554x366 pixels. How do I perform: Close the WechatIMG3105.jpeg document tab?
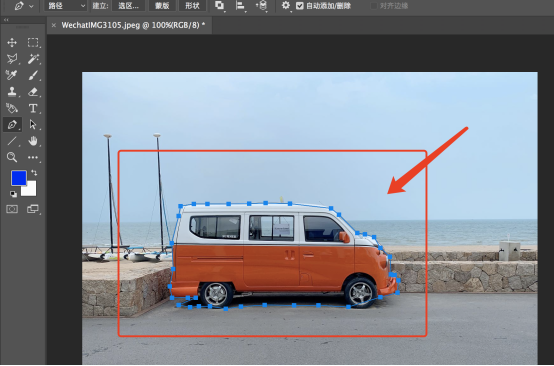coord(54,25)
